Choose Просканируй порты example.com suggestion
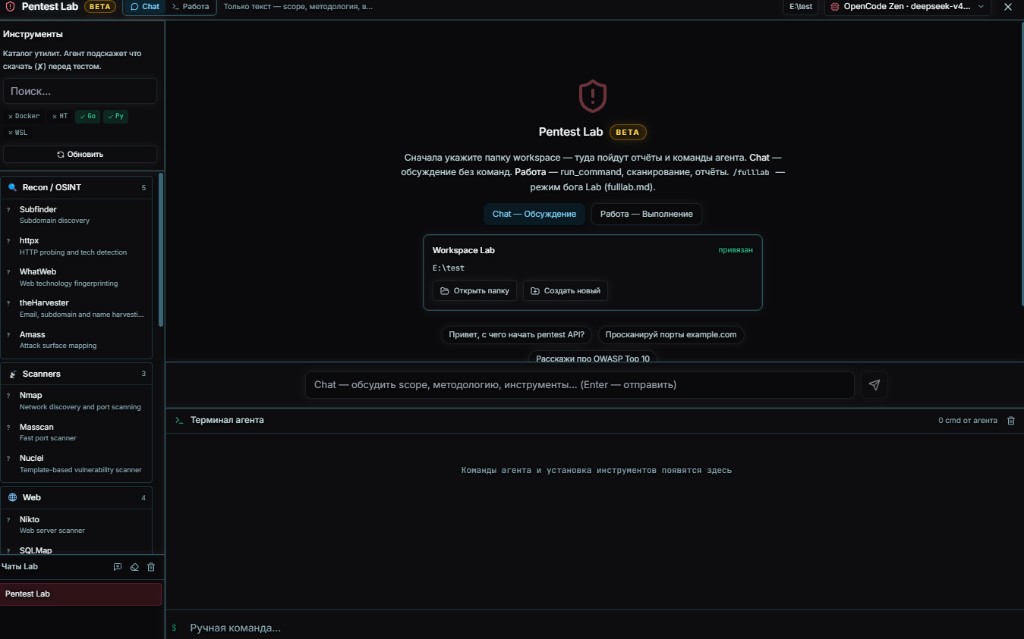1024x639 pixels. 671,335
